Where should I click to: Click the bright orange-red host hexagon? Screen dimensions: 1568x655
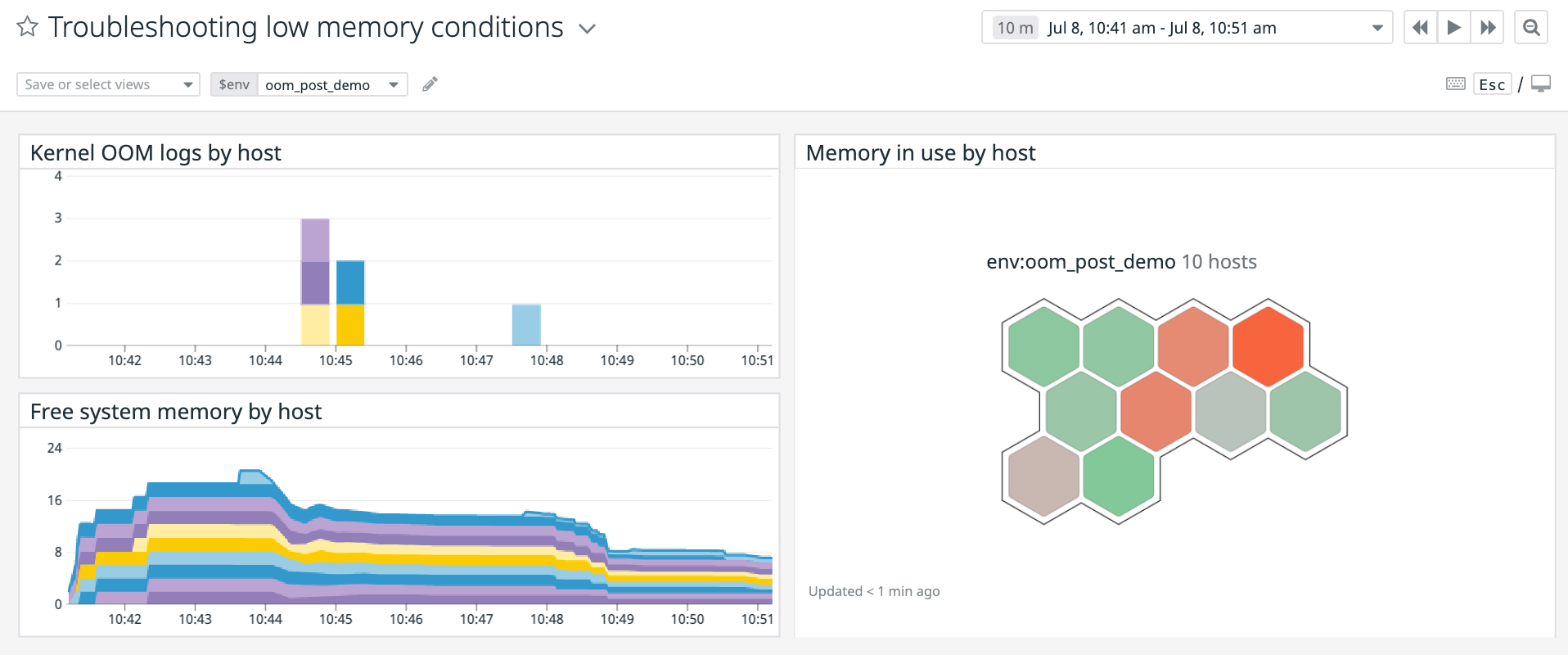[1268, 346]
